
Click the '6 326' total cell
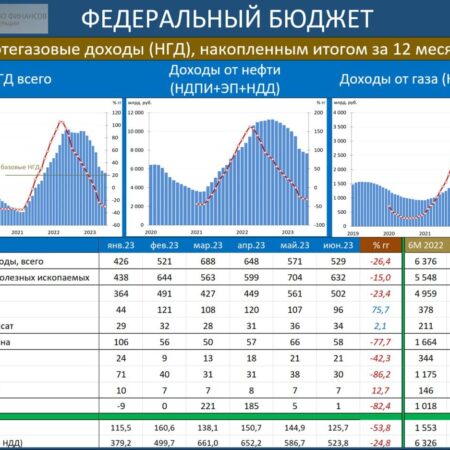pyautogui.click(x=426, y=443)
